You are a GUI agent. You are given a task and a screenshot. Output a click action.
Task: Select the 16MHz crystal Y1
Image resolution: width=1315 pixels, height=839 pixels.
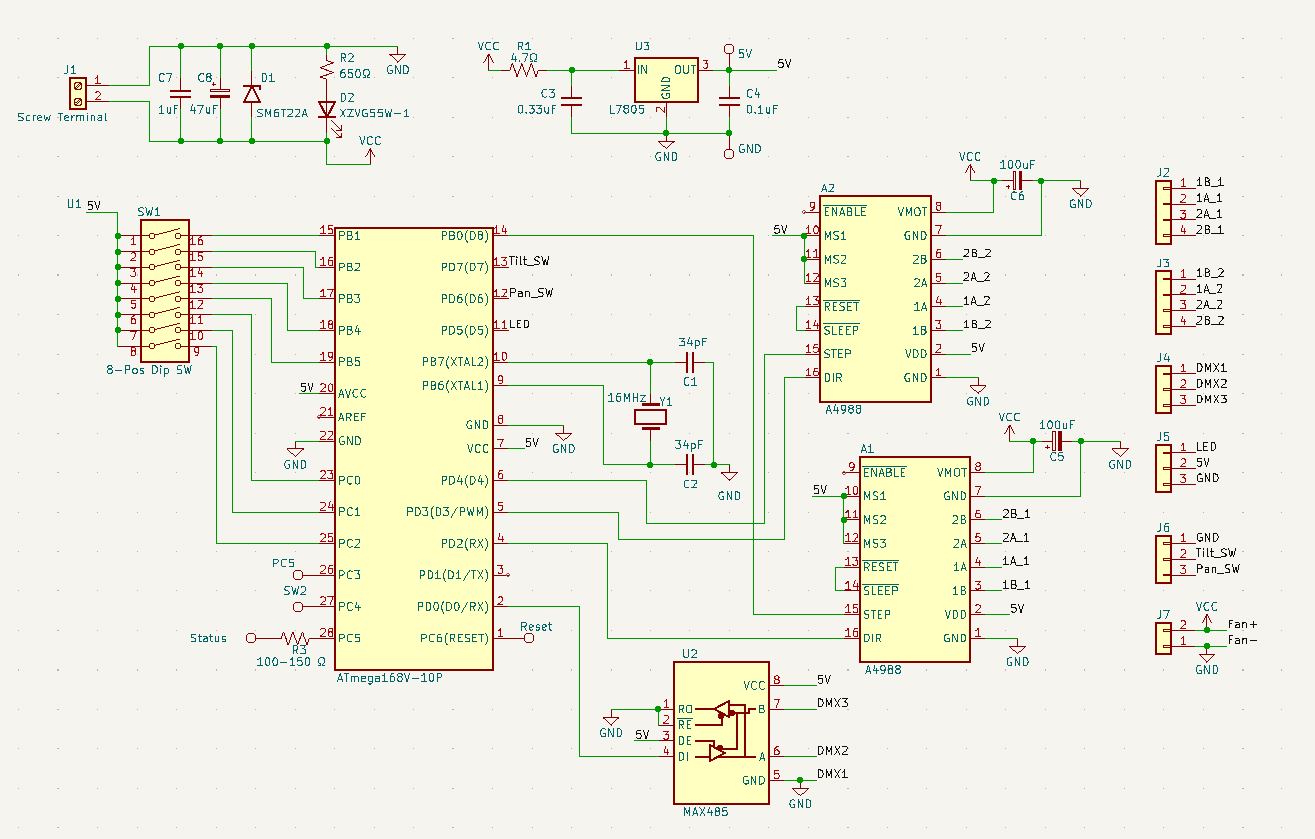click(650, 415)
